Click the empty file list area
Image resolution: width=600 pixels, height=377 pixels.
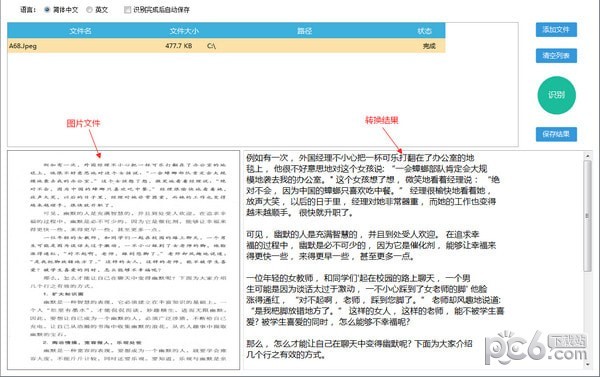(x=263, y=99)
